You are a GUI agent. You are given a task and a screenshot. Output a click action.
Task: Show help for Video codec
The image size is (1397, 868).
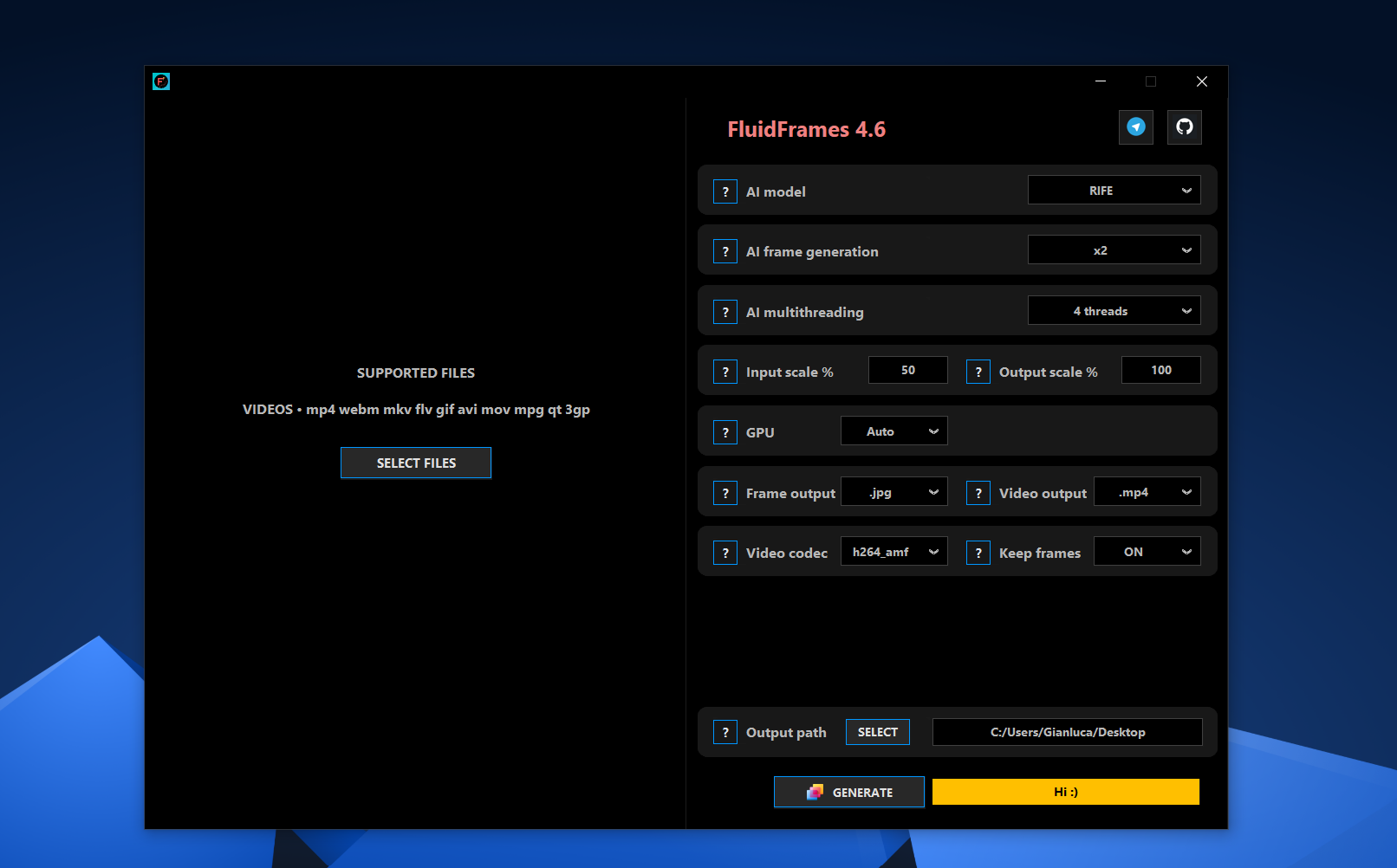725,553
